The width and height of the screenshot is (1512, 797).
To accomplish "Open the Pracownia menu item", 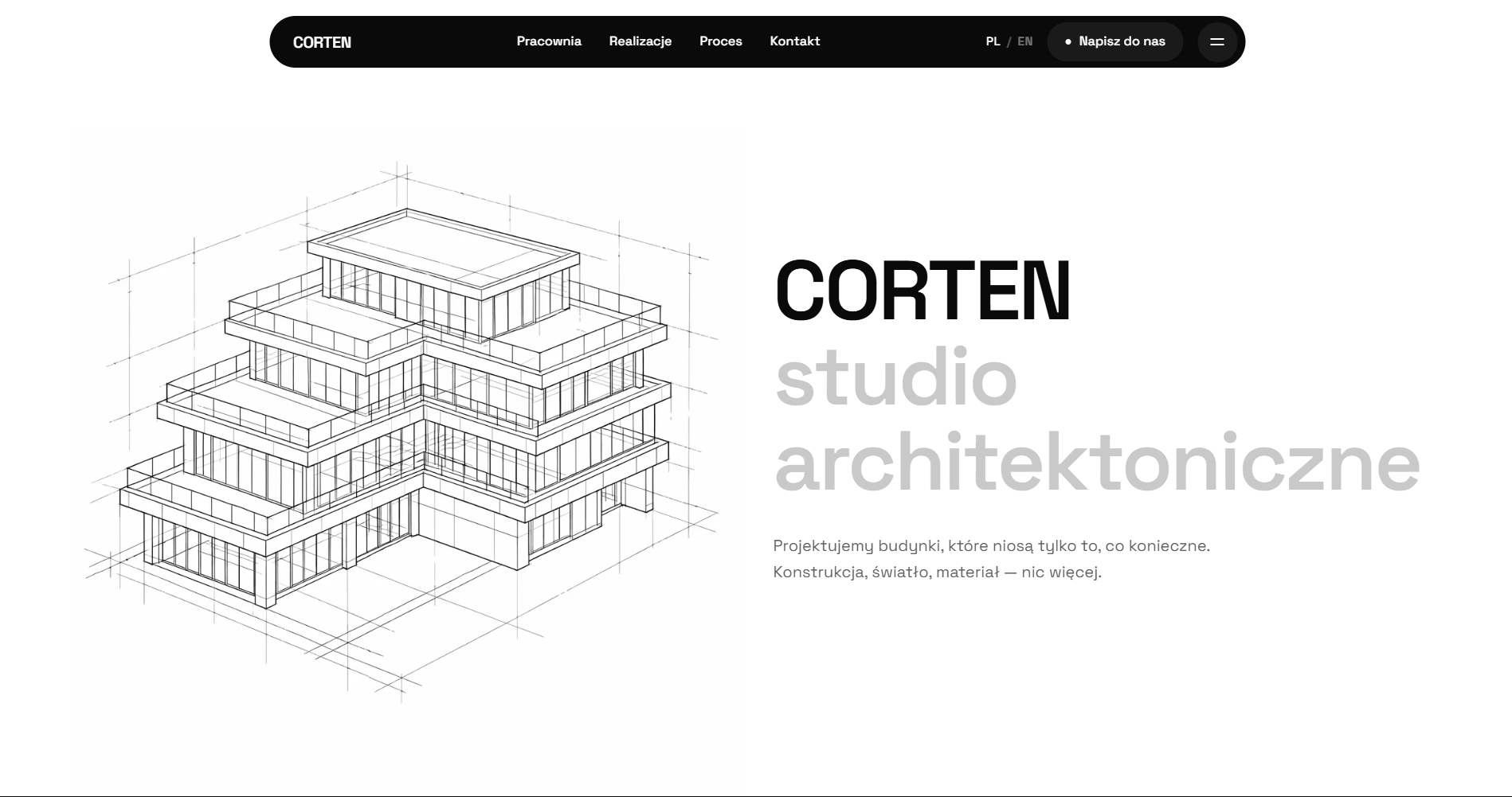I will coord(549,41).
